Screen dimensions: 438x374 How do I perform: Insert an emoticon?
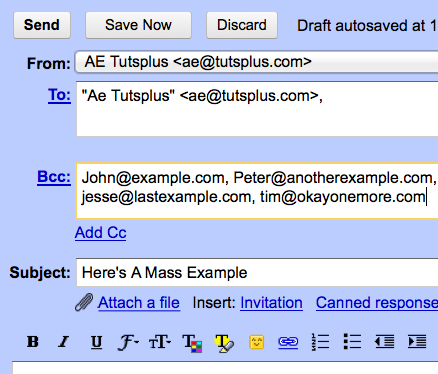tap(257, 342)
